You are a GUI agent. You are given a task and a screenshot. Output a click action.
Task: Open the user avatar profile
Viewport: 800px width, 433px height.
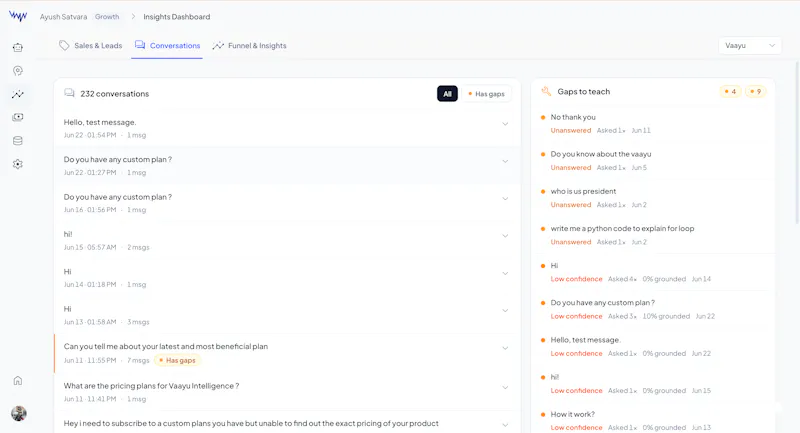click(19, 413)
